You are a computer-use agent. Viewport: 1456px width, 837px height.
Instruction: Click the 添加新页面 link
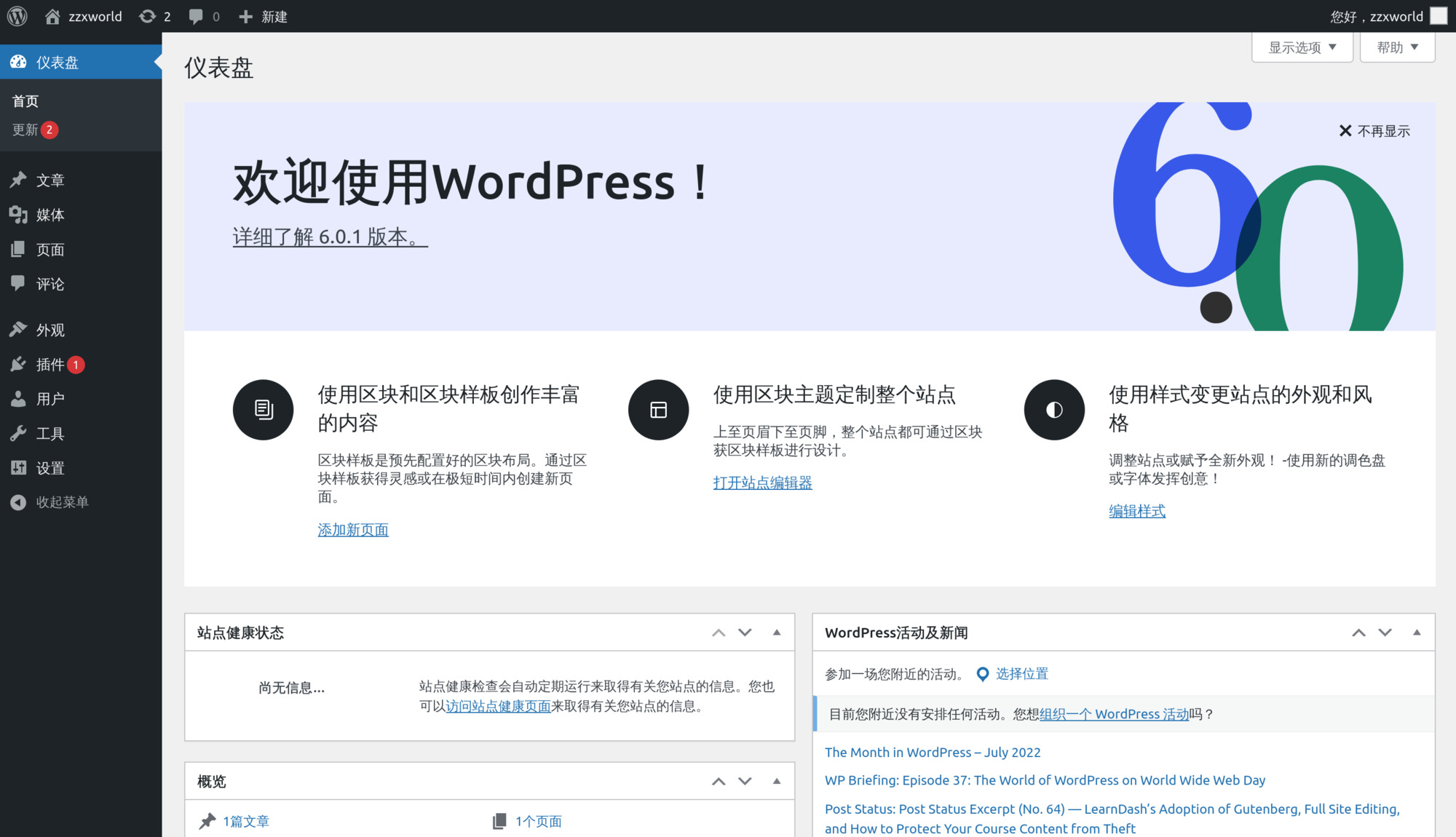point(352,529)
